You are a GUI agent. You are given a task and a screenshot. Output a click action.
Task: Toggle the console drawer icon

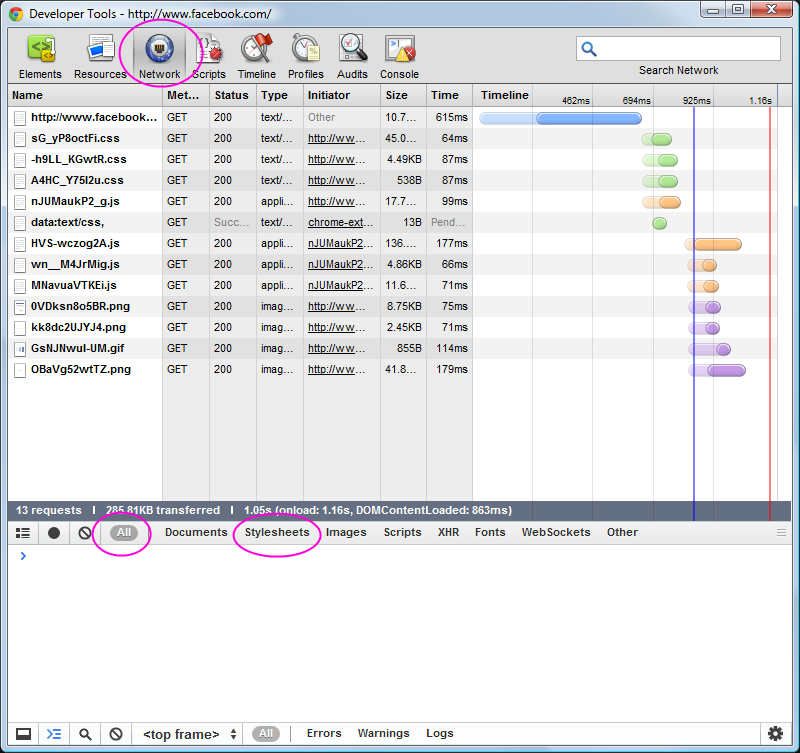[54, 734]
